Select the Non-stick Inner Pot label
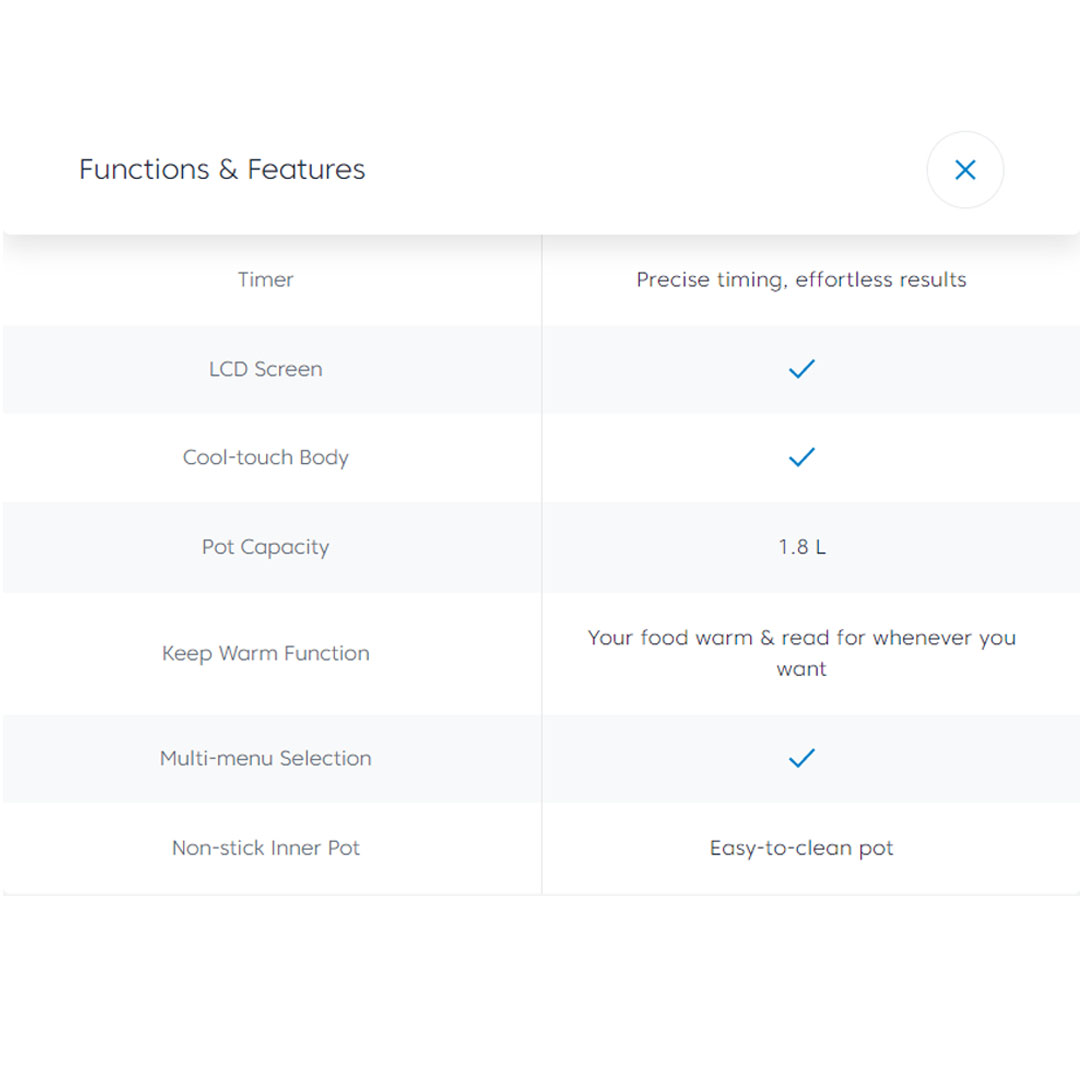Viewport: 1080px width, 1080px height. coord(266,848)
